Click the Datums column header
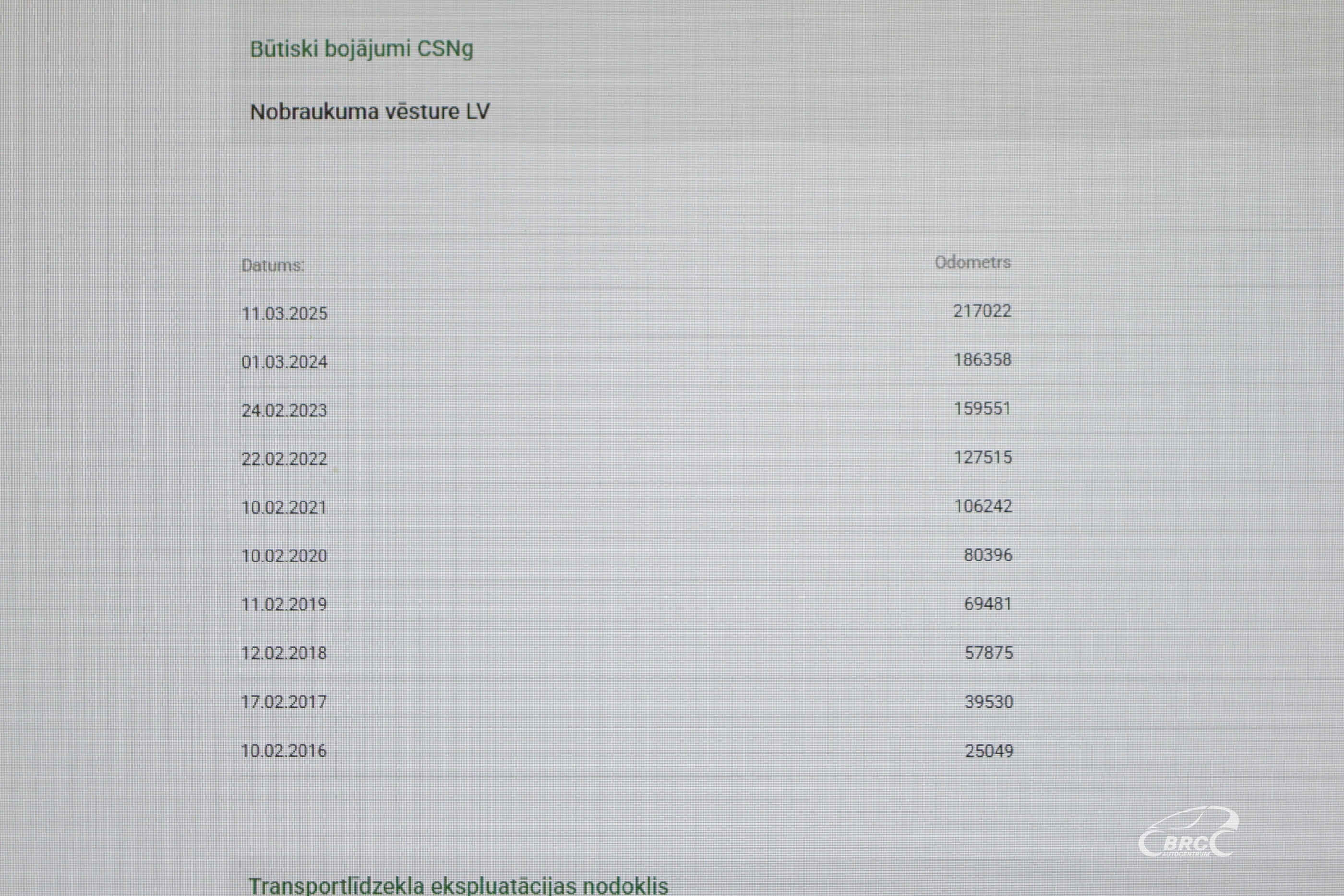Viewport: 1344px width, 896px height. (x=273, y=265)
